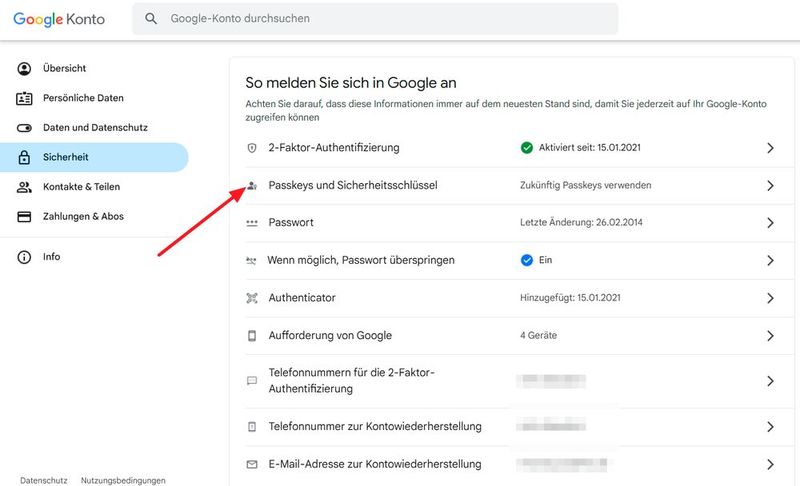Click the Daten und Datenschutz toggle icon

[24, 127]
